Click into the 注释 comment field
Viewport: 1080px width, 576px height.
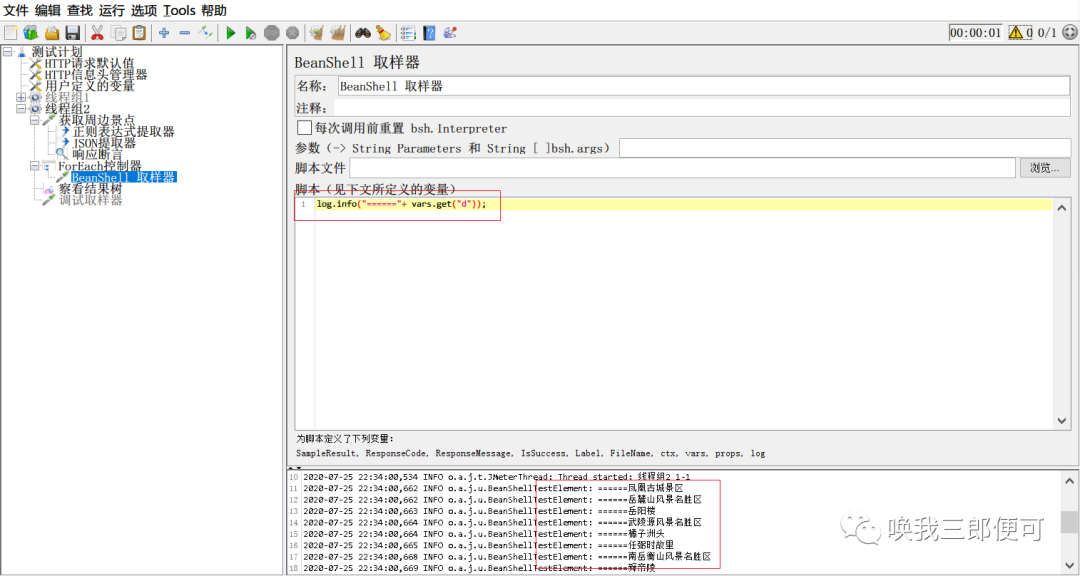(x=702, y=108)
